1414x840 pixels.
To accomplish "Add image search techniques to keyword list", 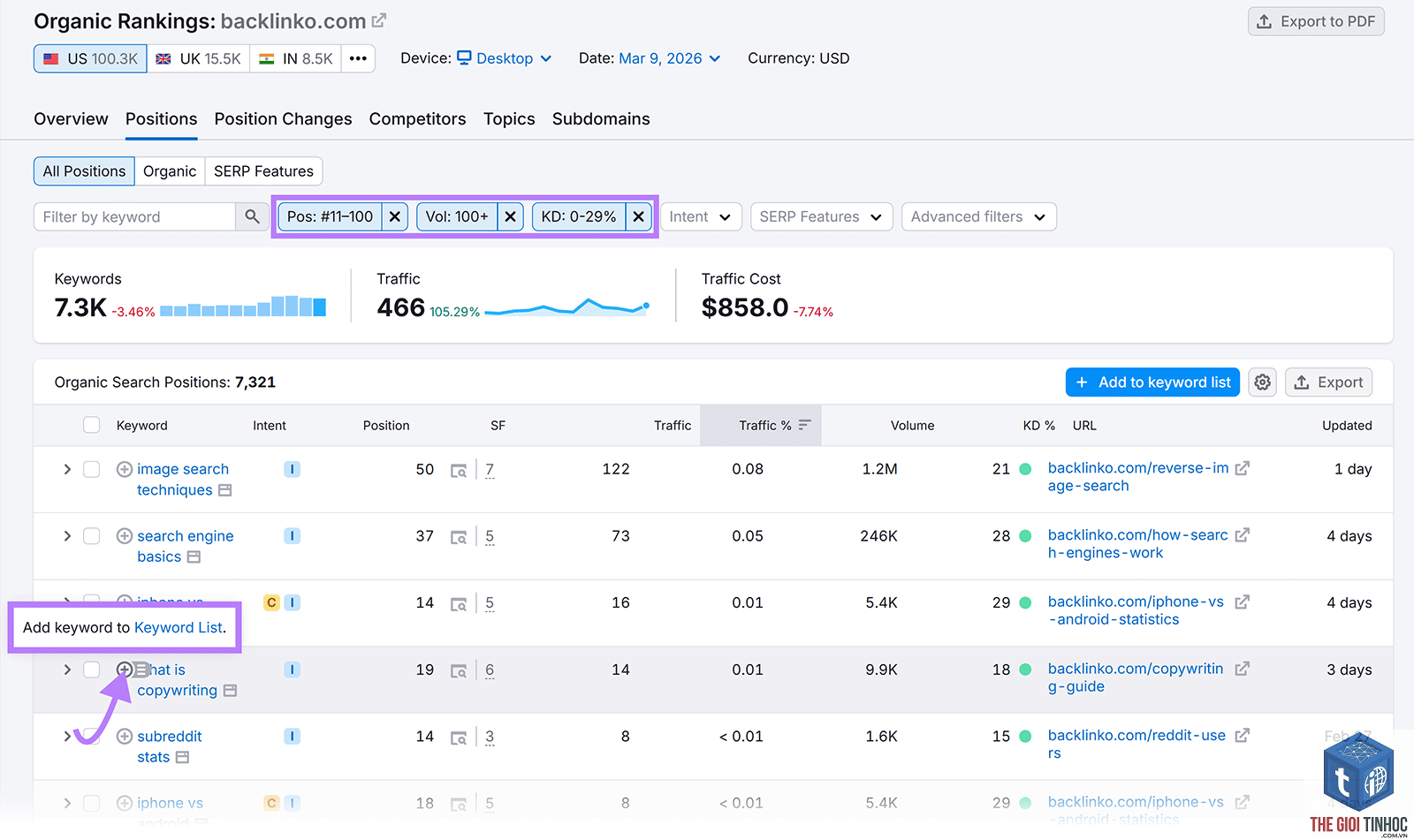I will pyautogui.click(x=125, y=469).
